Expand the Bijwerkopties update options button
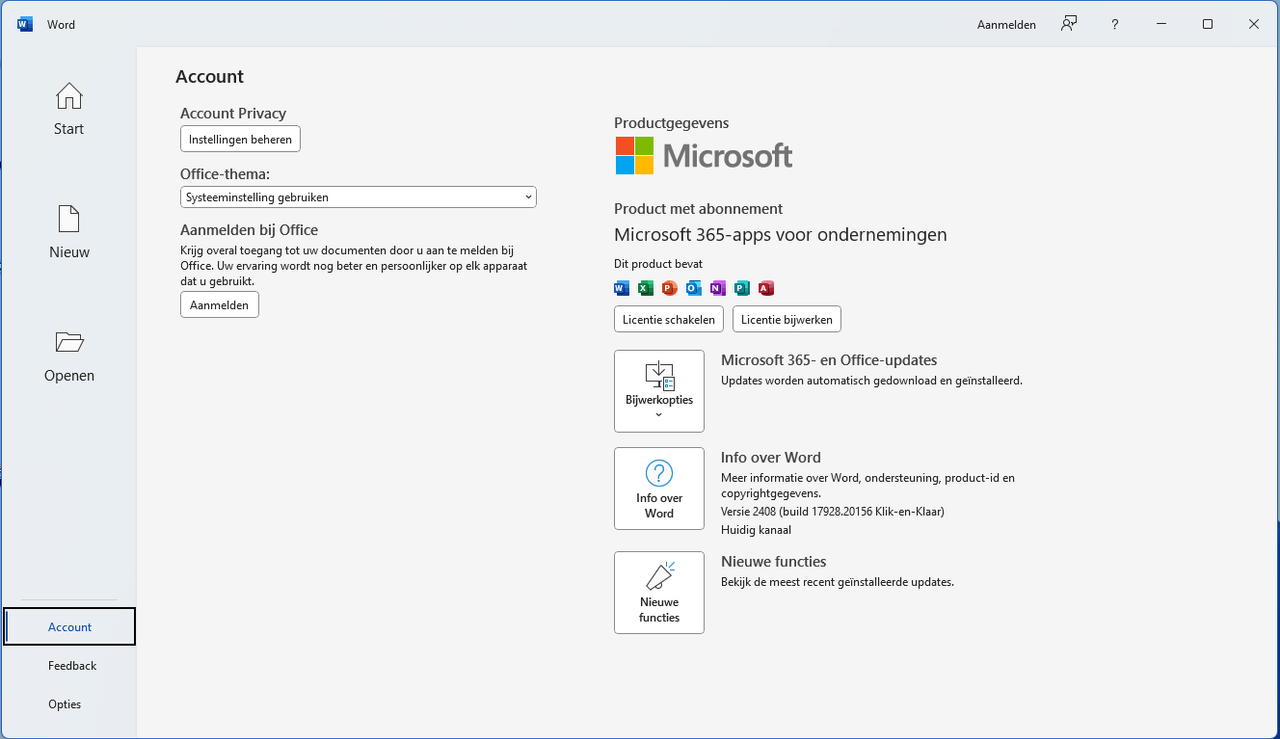The height and width of the screenshot is (739, 1280). pyautogui.click(x=659, y=391)
